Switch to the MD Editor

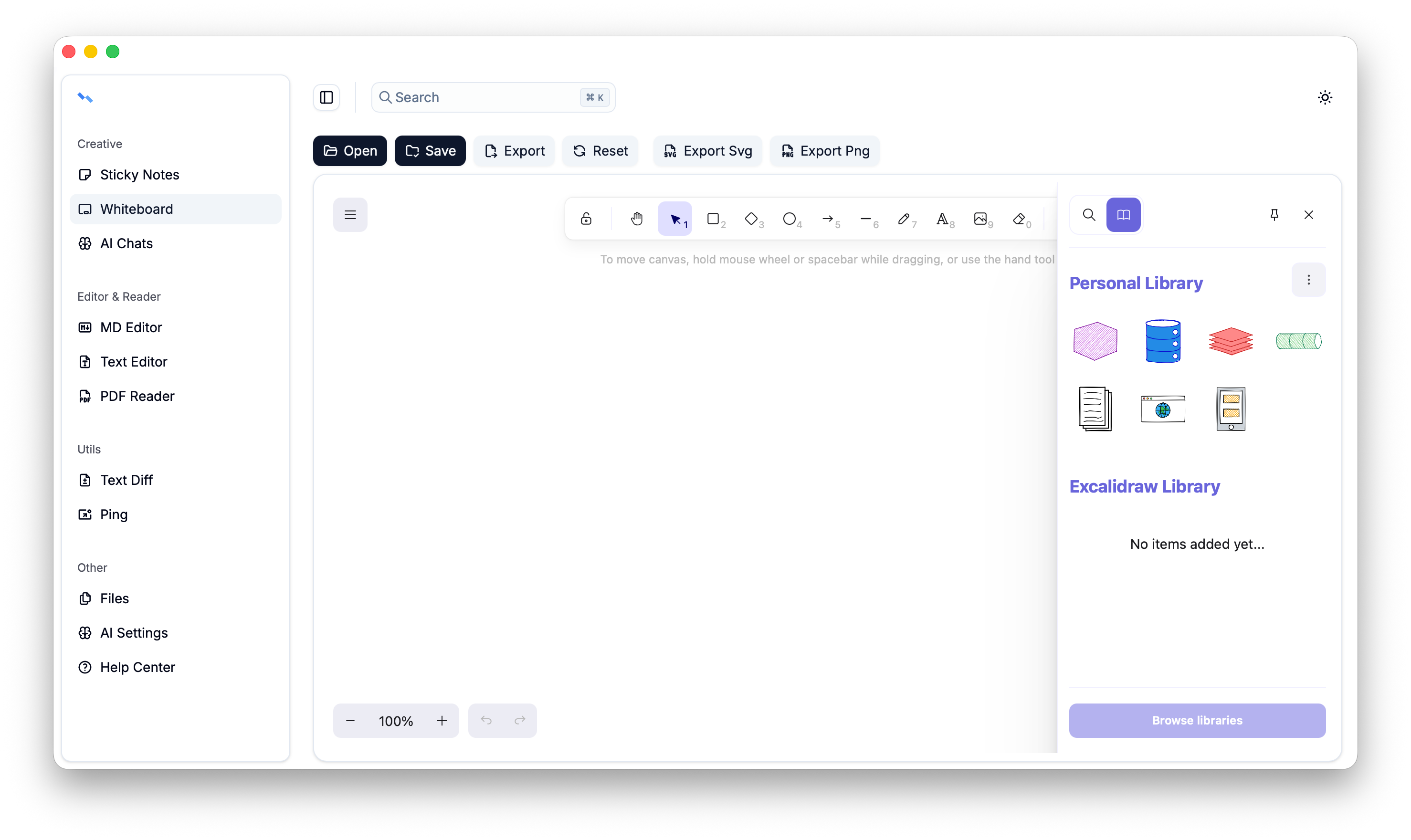click(130, 327)
